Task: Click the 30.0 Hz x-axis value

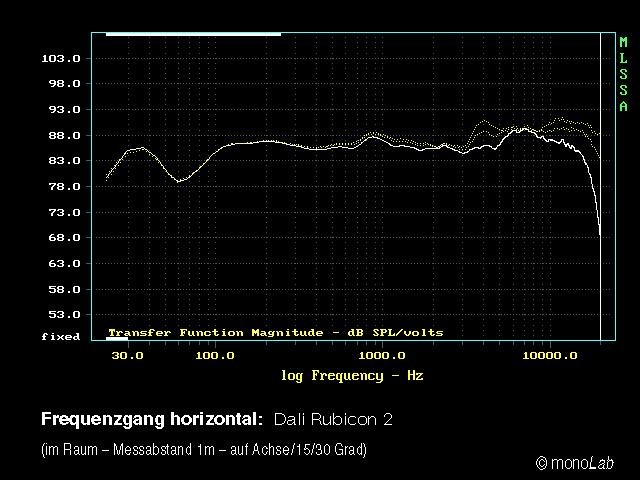Action: coord(127,356)
